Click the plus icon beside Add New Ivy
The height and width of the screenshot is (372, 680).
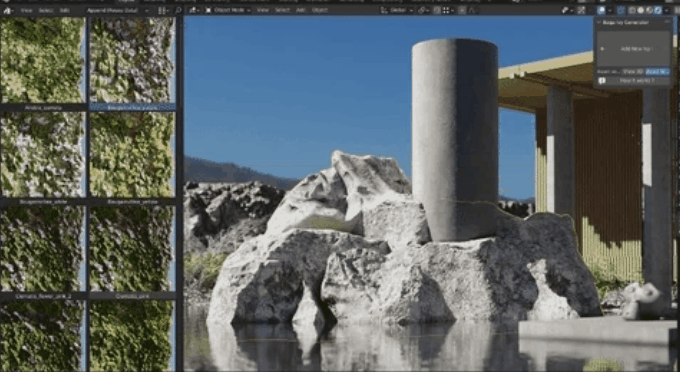(x=602, y=49)
